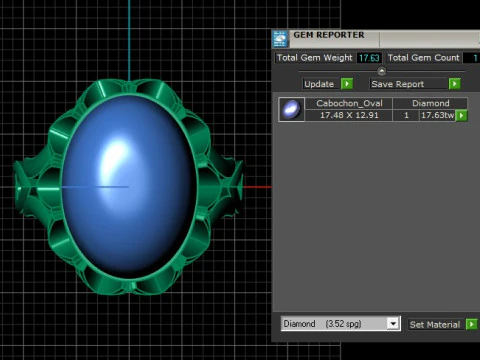This screenshot has height=360, width=480.
Task: Click the Save Report button label
Action: point(409,84)
